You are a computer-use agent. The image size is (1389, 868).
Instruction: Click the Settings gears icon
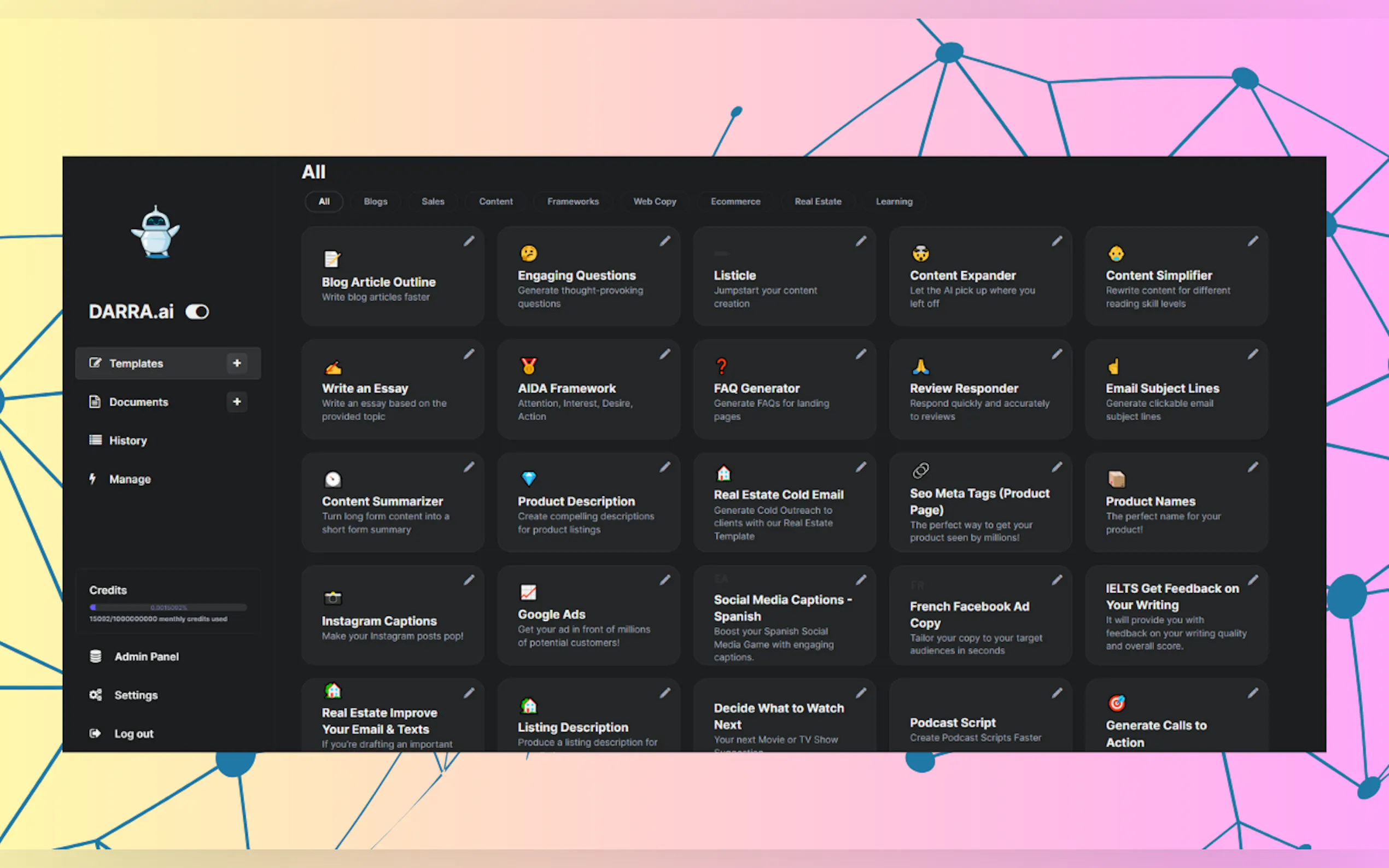point(95,695)
